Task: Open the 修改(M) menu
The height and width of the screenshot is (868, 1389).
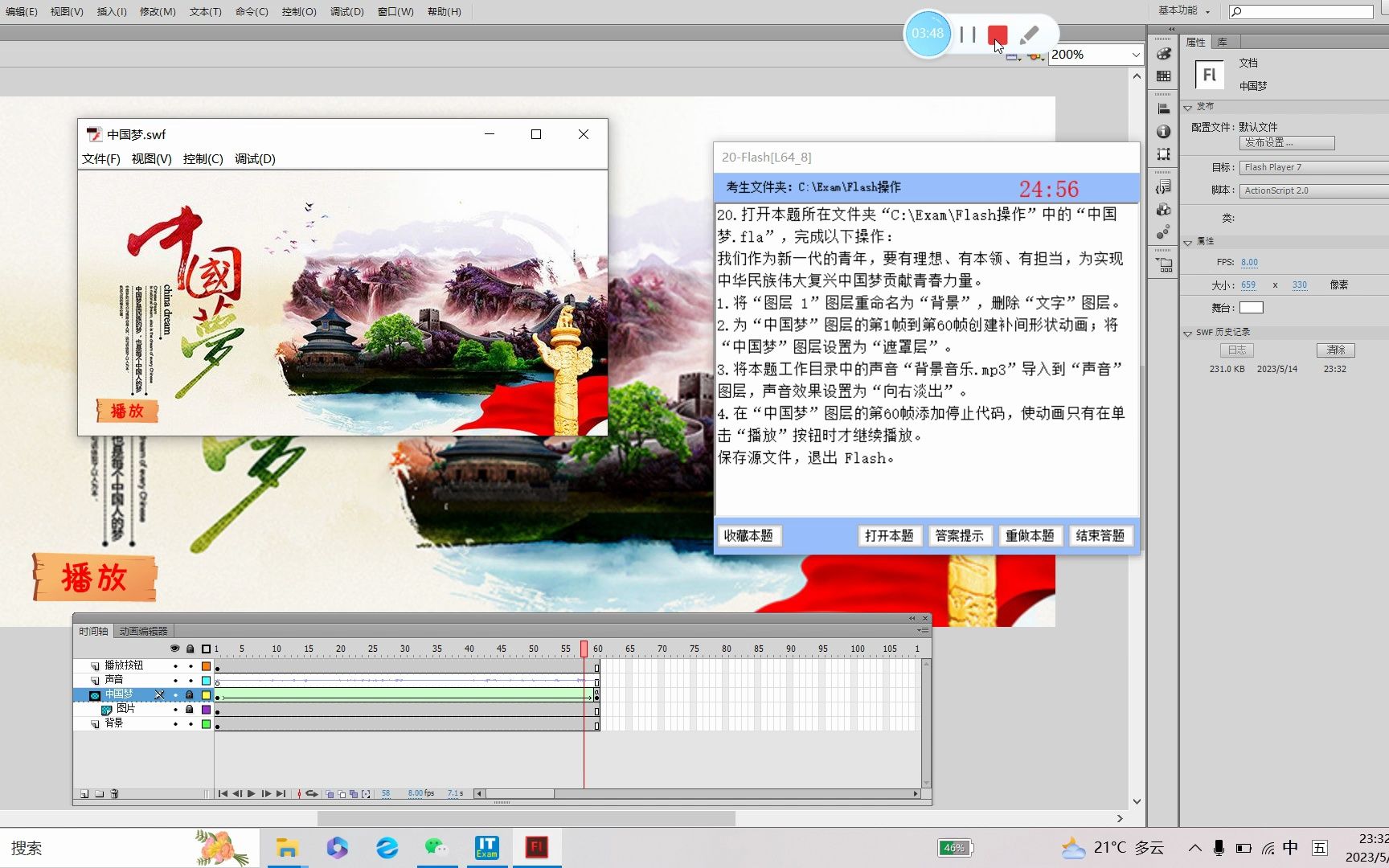Action: pos(158,11)
